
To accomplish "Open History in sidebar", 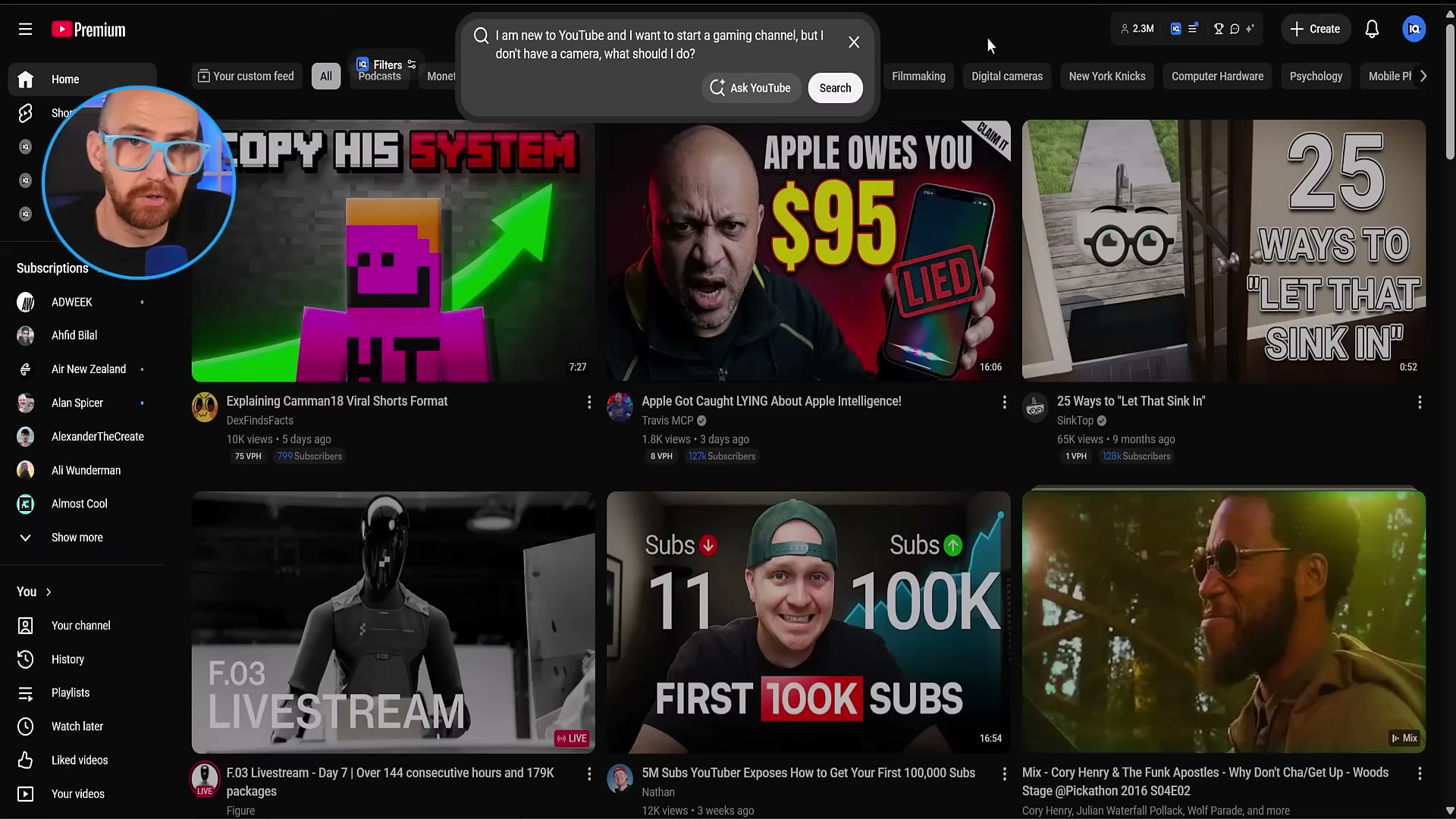I will point(83,659).
